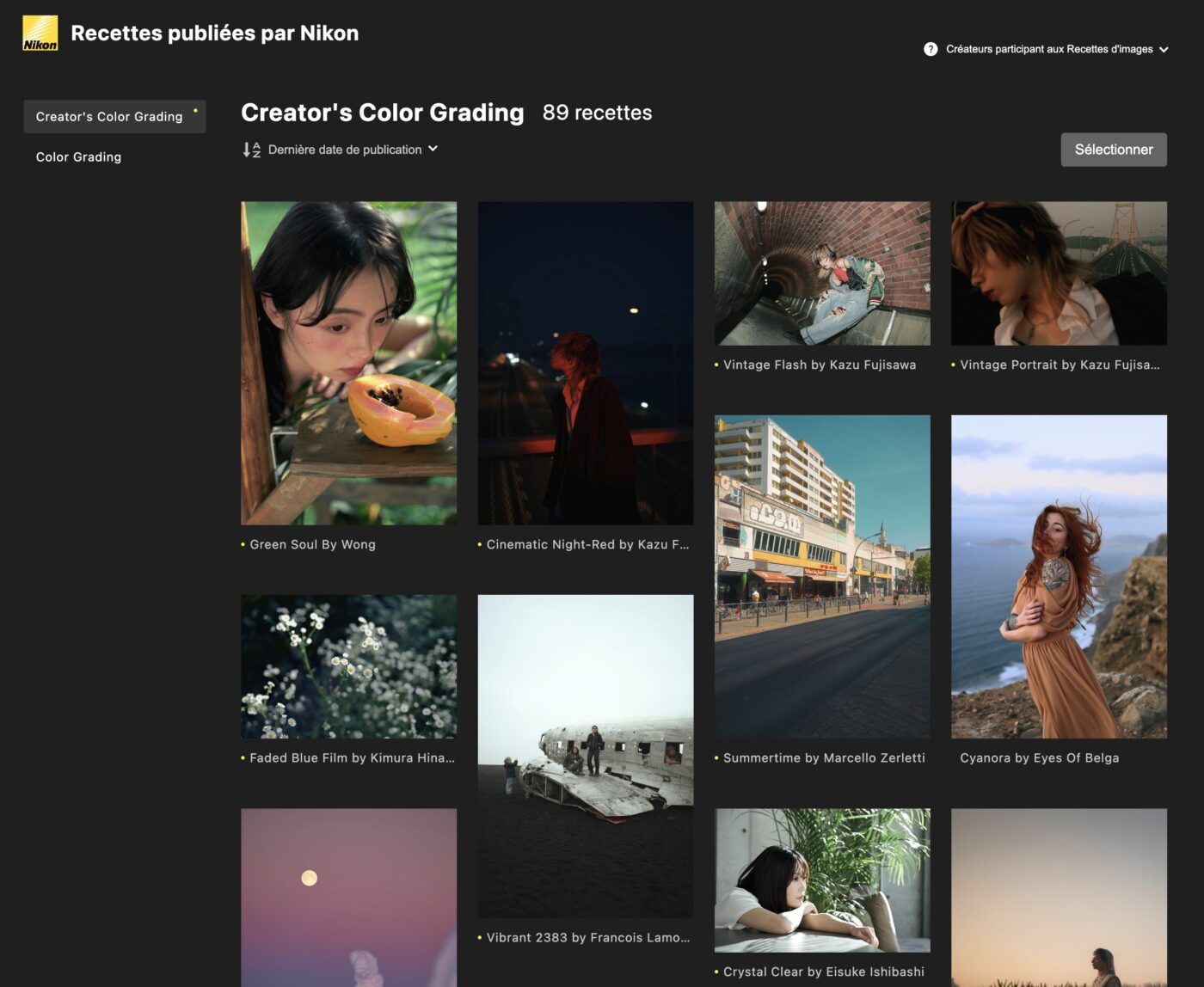The height and width of the screenshot is (987, 1204).
Task: Click the Vibrant 2383 plane wreck photo
Action: tap(585, 756)
